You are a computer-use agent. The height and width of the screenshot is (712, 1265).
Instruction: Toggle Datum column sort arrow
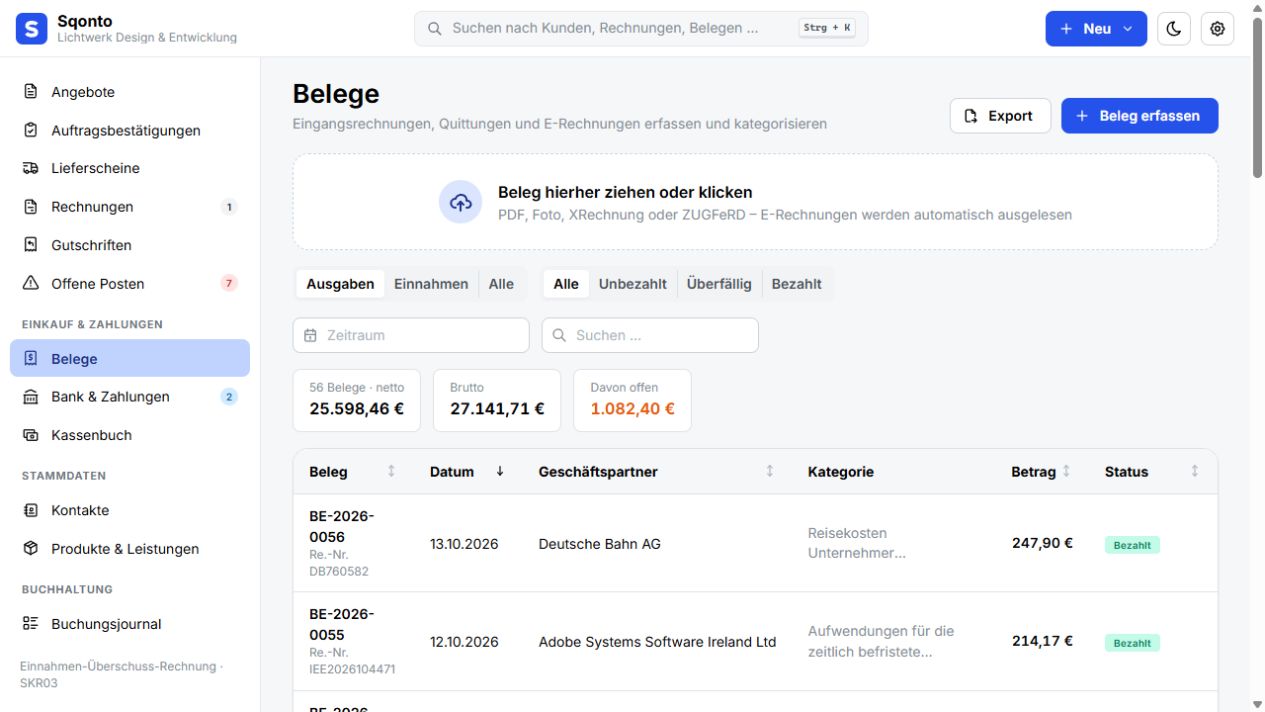[x=500, y=471]
